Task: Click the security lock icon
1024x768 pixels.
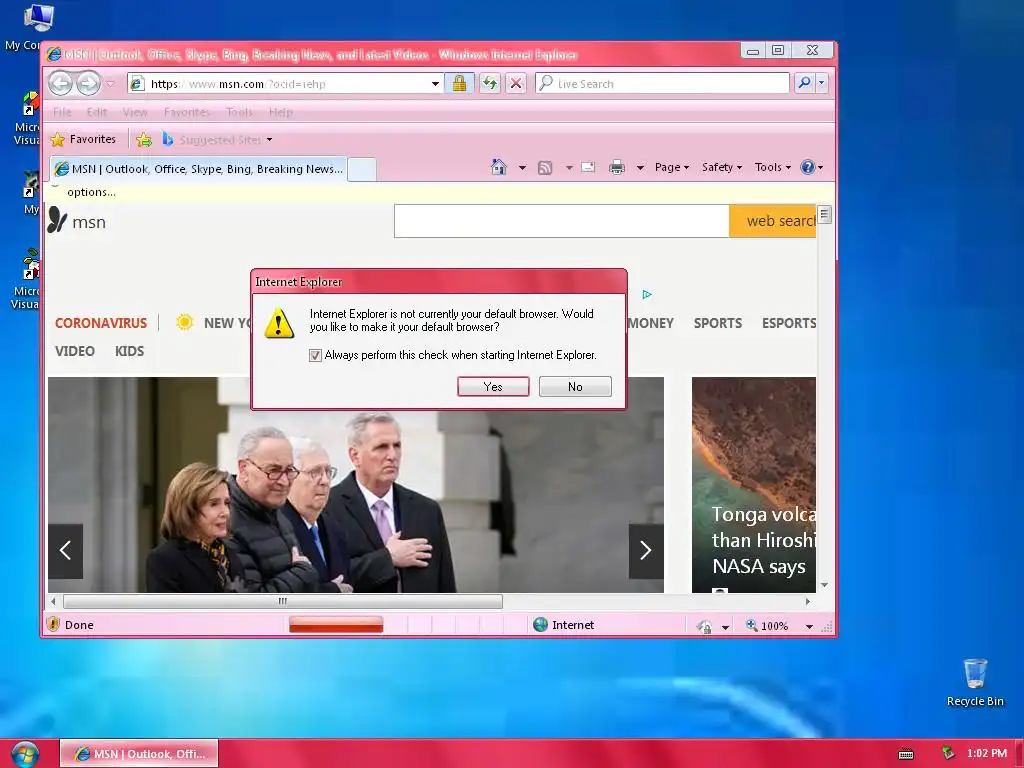Action: [x=459, y=83]
